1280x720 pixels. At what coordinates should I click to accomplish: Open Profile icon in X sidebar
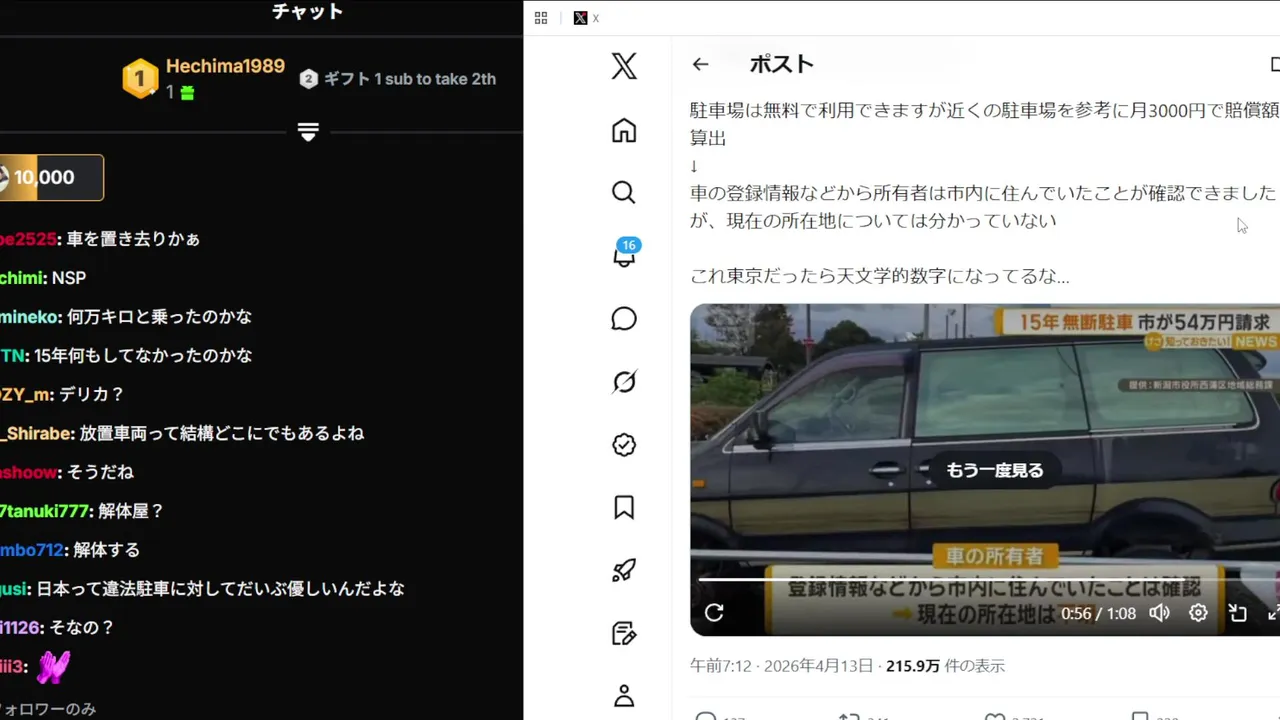(624, 696)
